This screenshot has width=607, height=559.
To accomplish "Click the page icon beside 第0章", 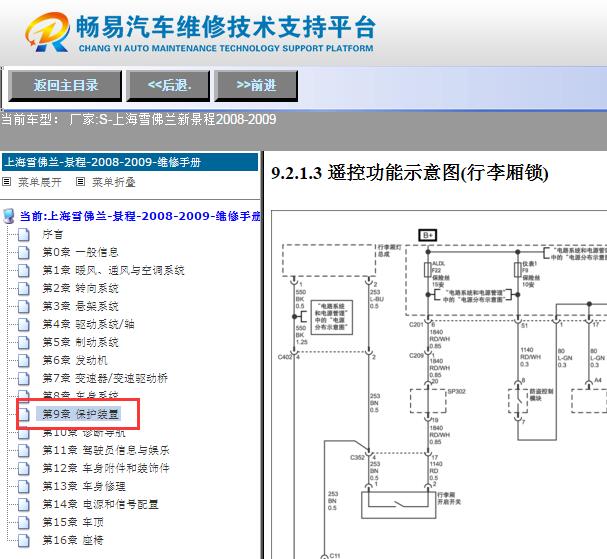I will (24, 252).
